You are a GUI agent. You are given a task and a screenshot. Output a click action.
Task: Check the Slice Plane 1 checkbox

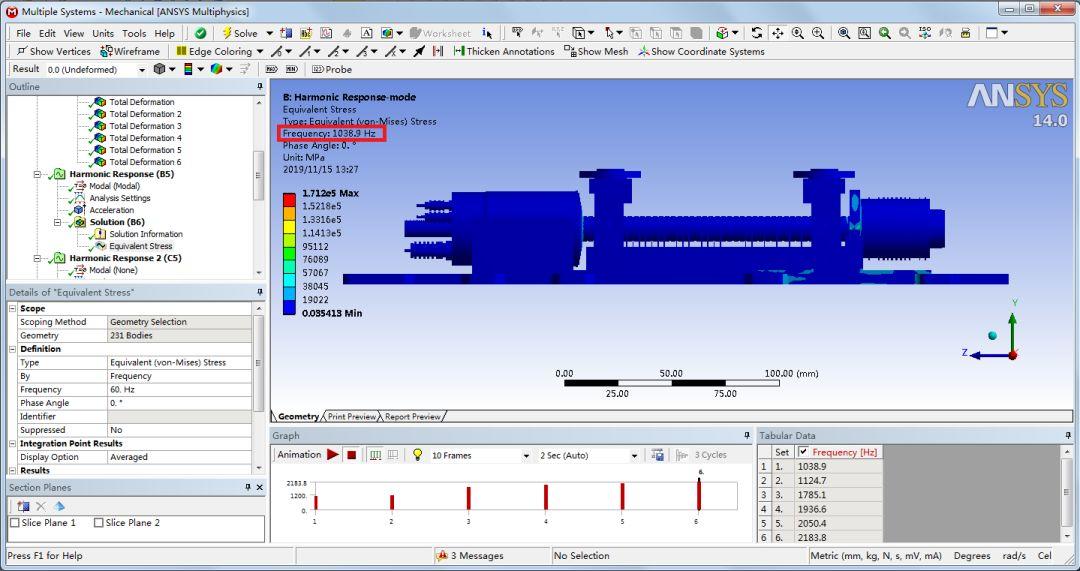(x=14, y=523)
